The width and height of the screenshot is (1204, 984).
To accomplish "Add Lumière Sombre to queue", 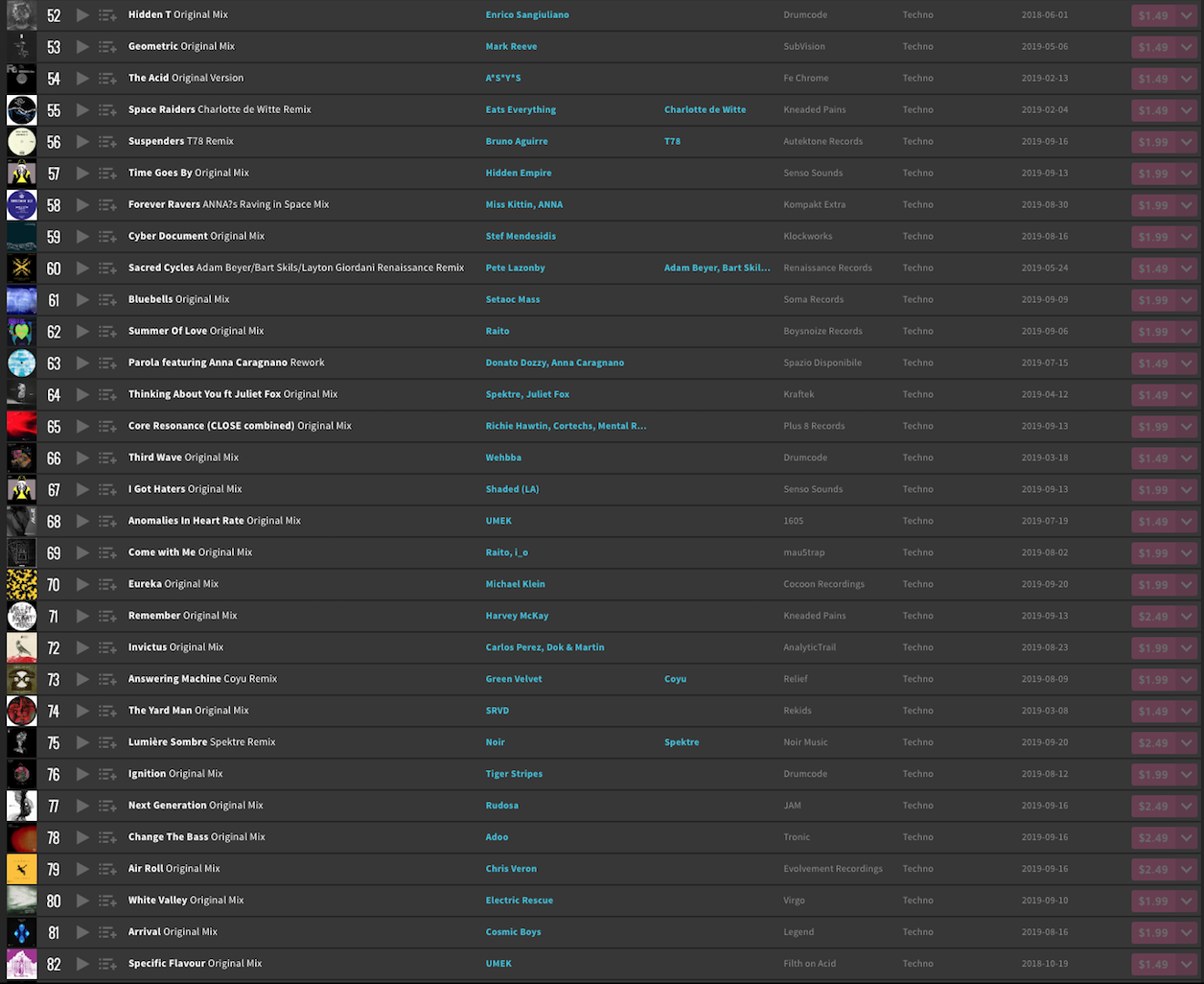I will (107, 743).
